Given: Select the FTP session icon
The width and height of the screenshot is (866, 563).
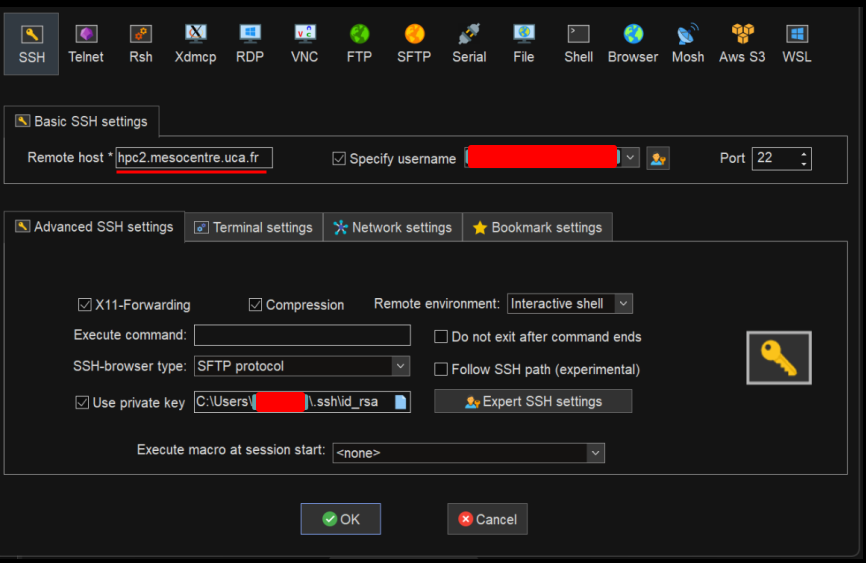Looking at the screenshot, I should [x=359, y=44].
